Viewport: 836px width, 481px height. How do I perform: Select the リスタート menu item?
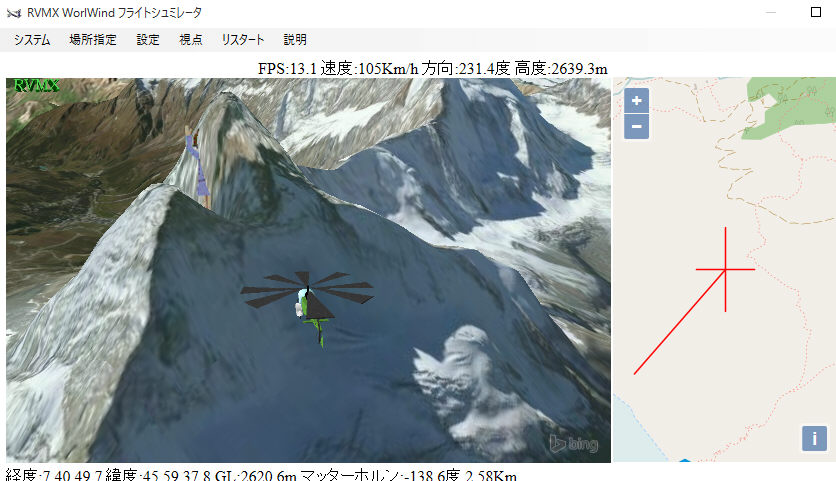click(243, 39)
